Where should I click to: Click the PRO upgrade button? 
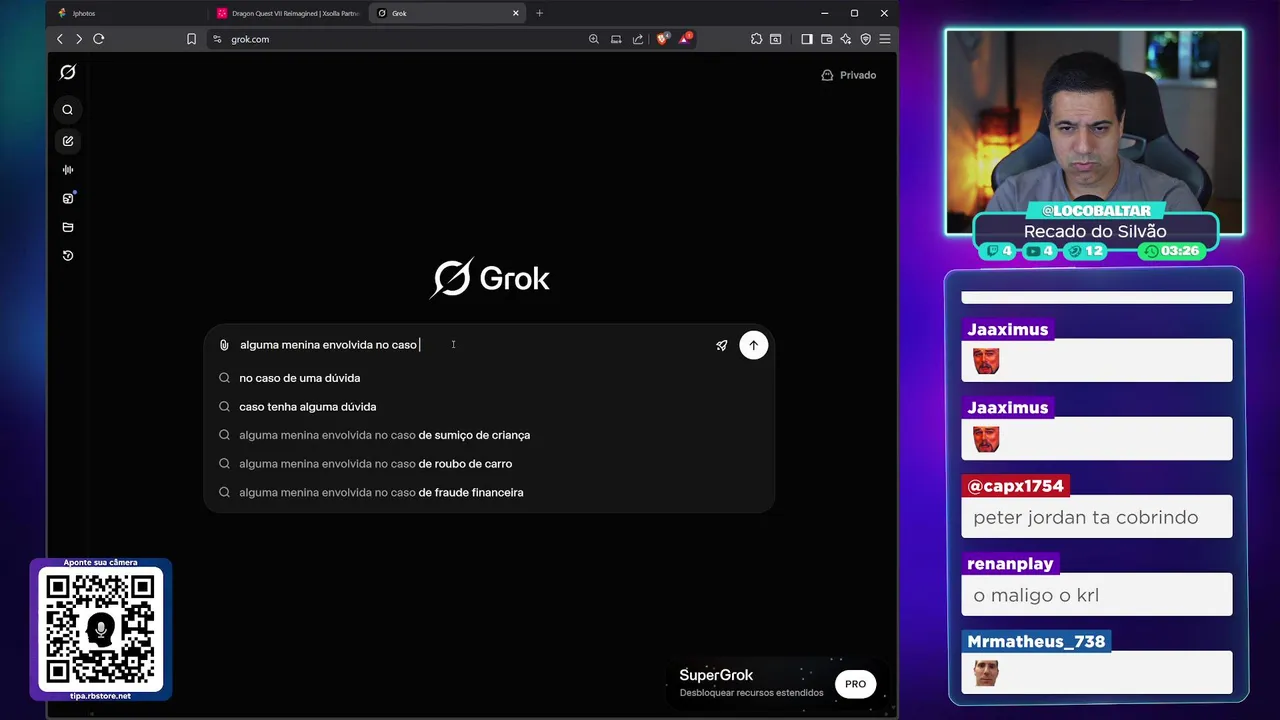pyautogui.click(x=855, y=684)
